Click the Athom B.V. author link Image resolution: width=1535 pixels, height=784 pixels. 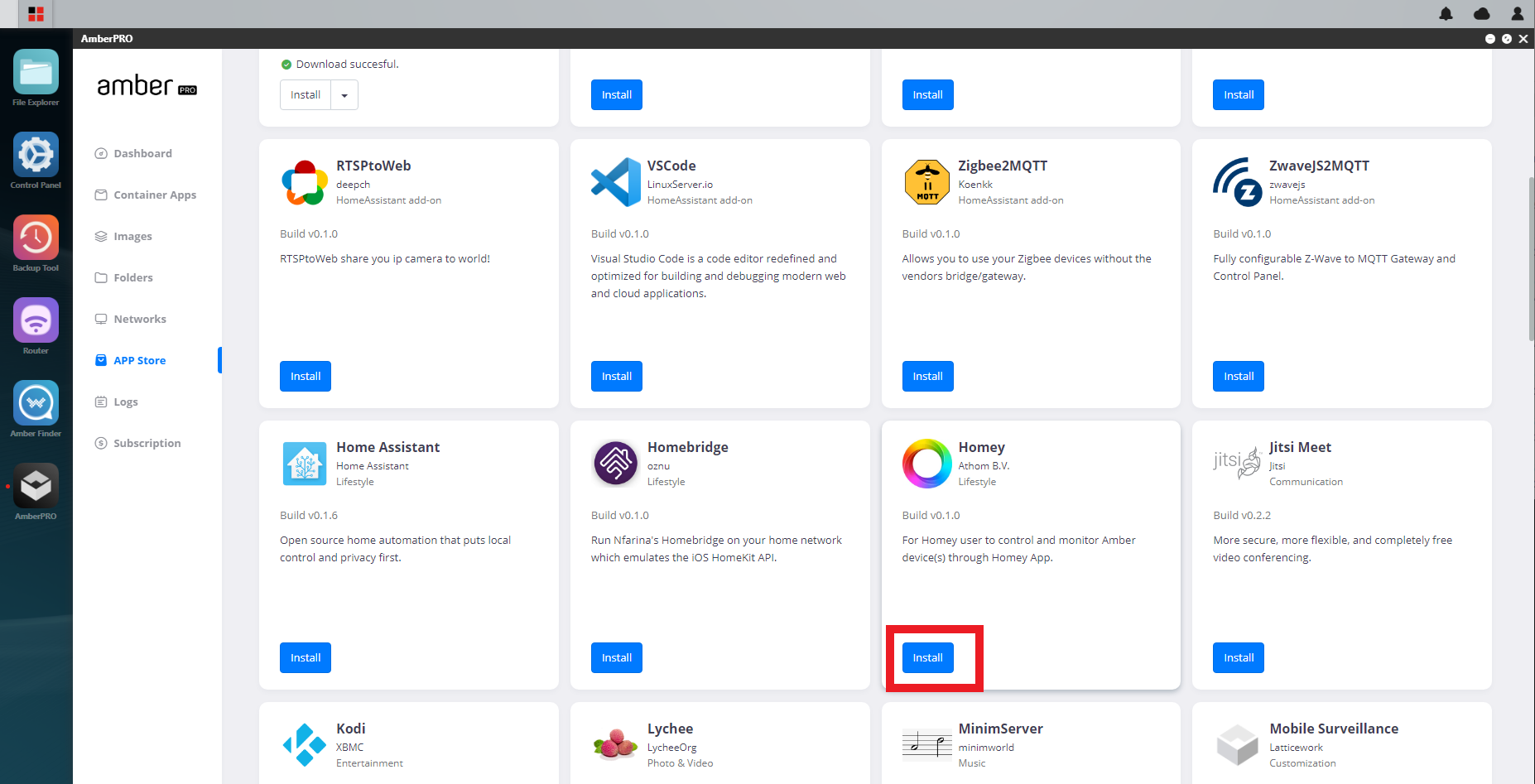tap(984, 466)
